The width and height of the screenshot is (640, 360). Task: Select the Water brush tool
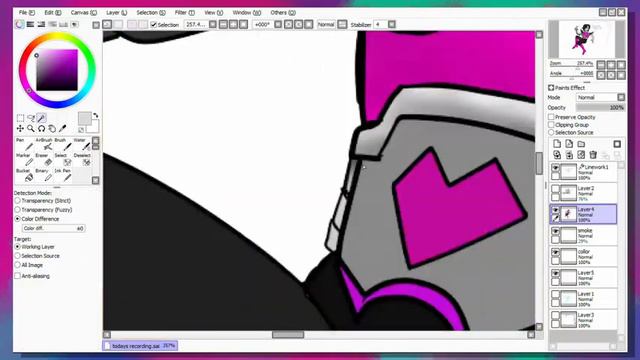coord(82,144)
